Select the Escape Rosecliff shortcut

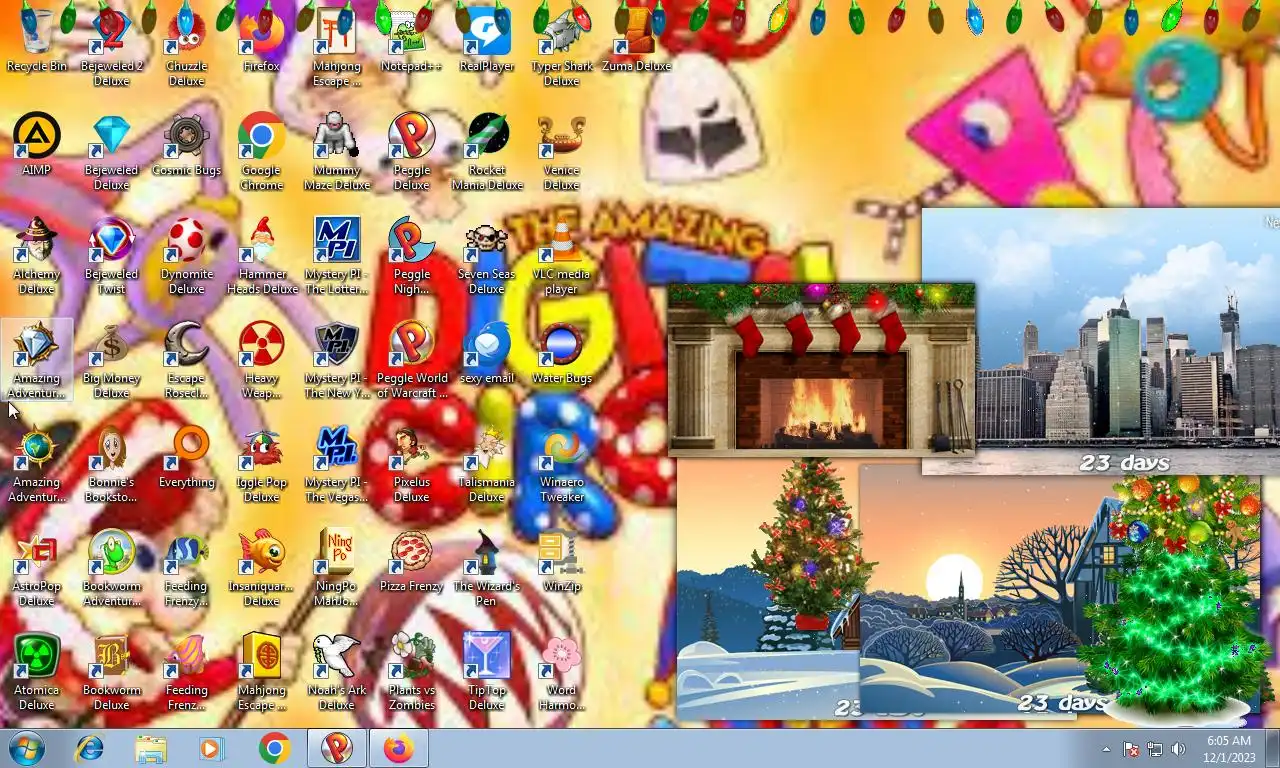pos(186,360)
